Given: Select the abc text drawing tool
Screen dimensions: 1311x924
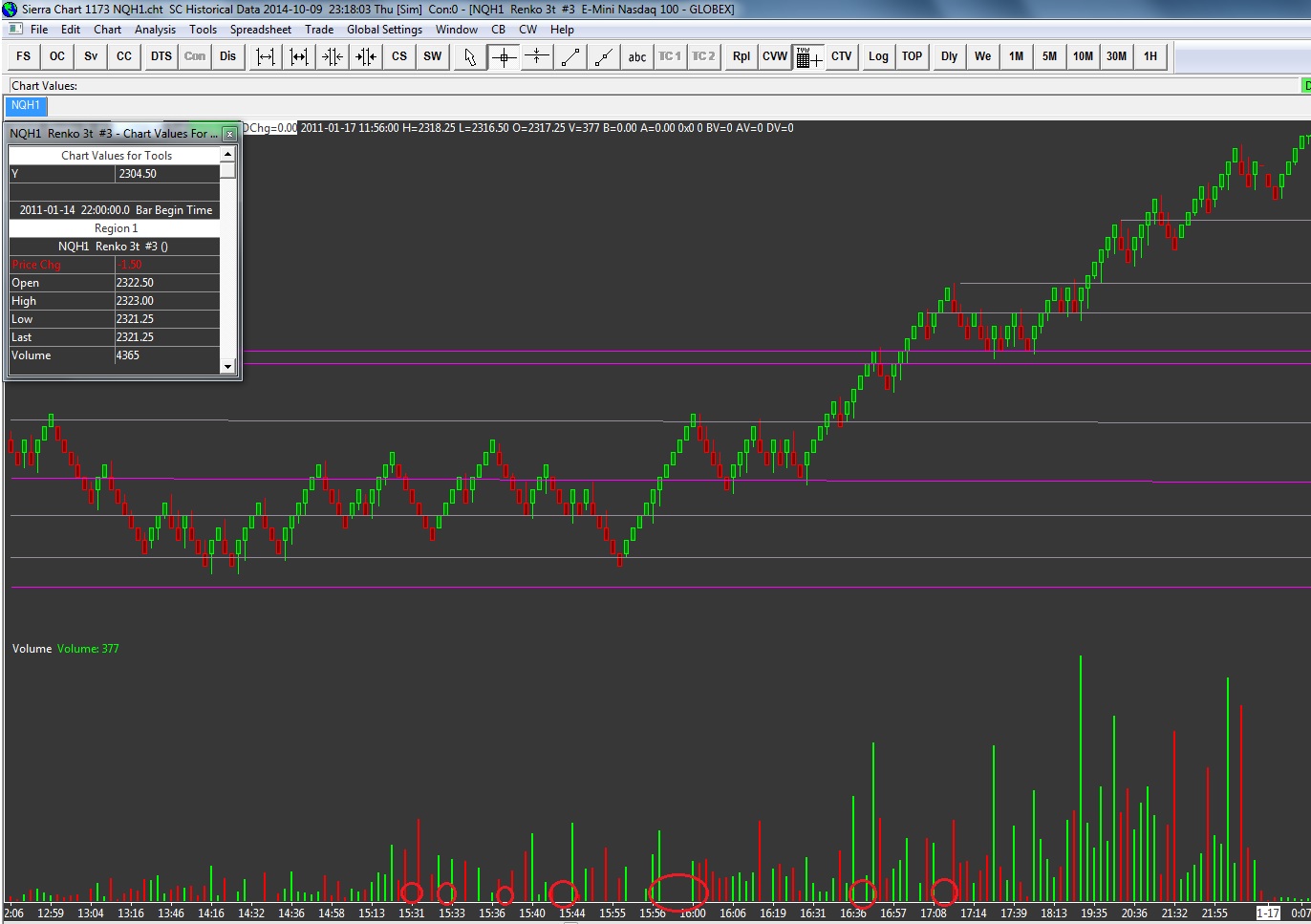Looking at the screenshot, I should point(637,56).
